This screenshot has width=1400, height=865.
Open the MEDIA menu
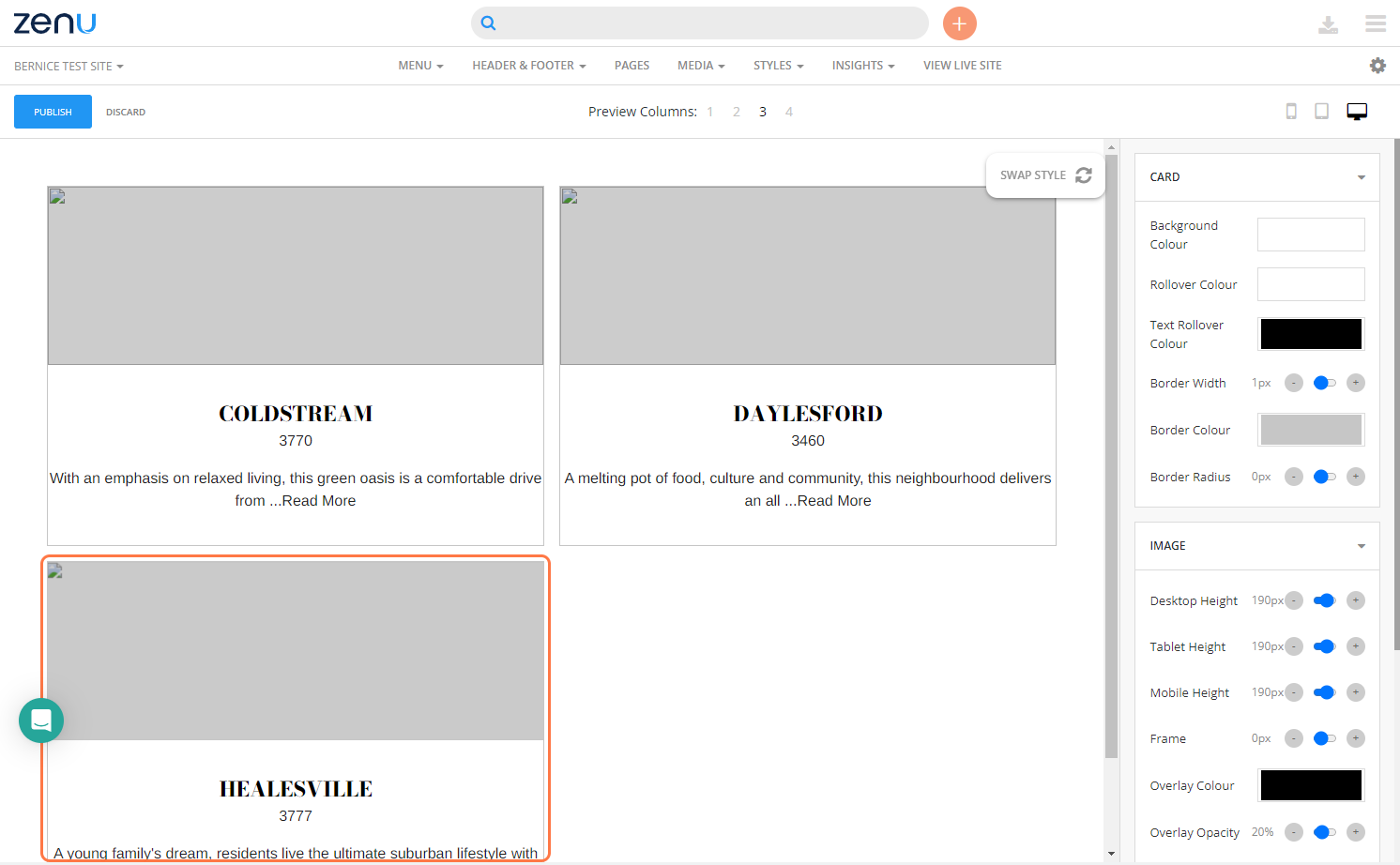[701, 66]
